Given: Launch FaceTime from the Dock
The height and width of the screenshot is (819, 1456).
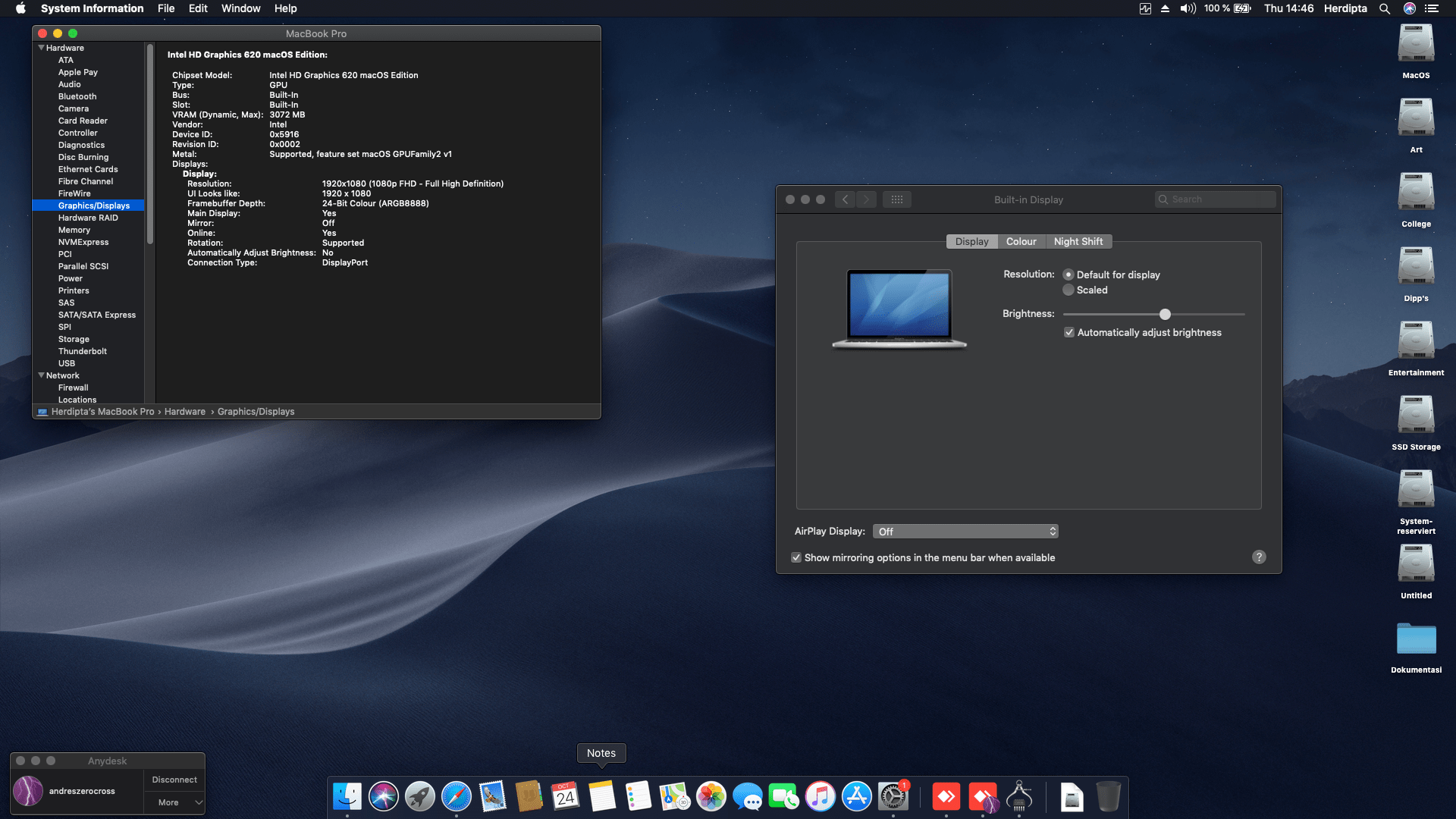Looking at the screenshot, I should point(784,797).
